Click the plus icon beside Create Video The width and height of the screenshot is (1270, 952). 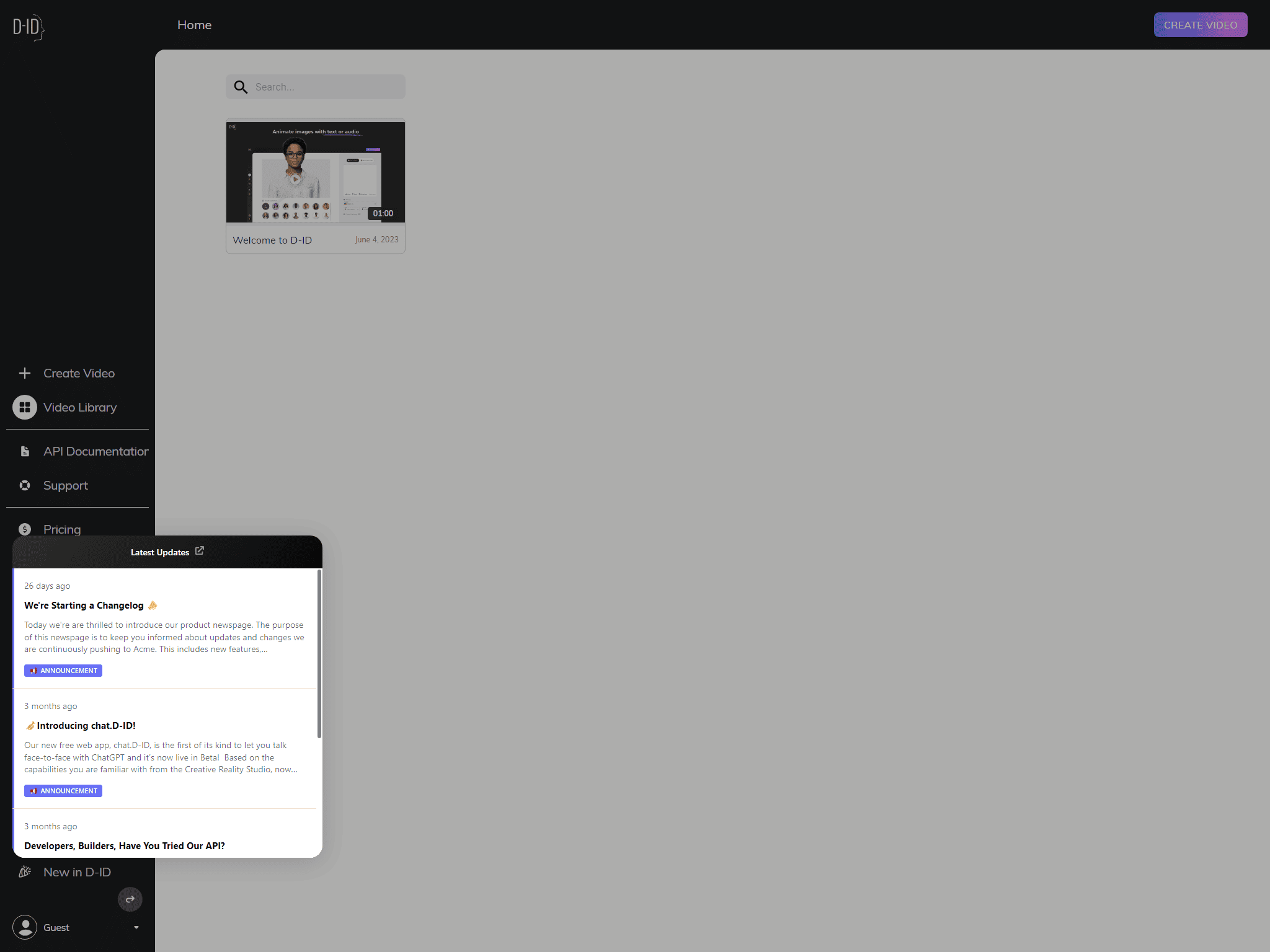25,373
